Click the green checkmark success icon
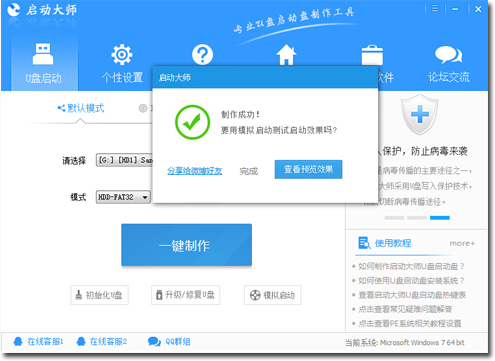This screenshot has width=495, height=361. pyautogui.click(x=192, y=122)
